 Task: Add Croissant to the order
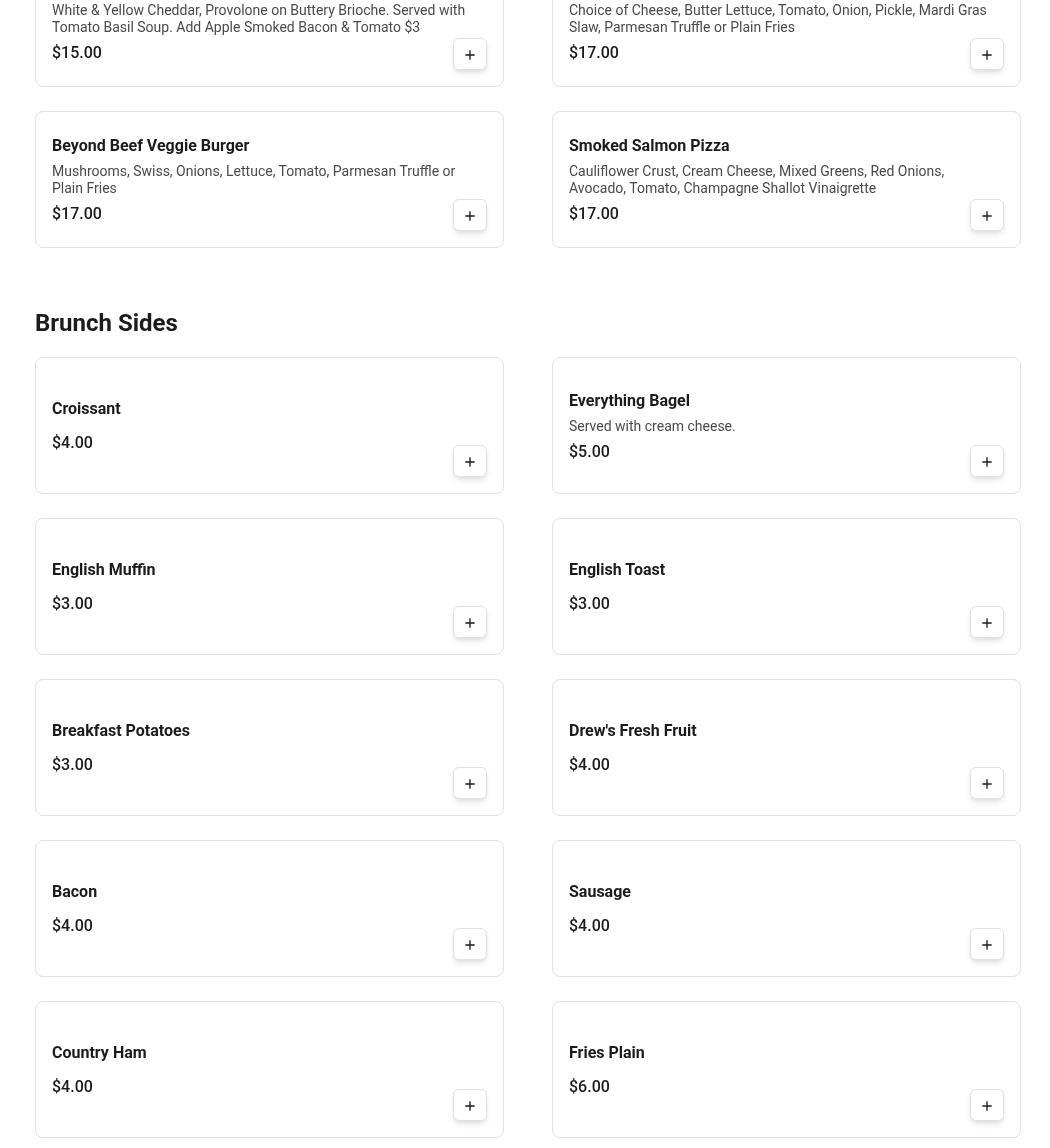coord(470,462)
